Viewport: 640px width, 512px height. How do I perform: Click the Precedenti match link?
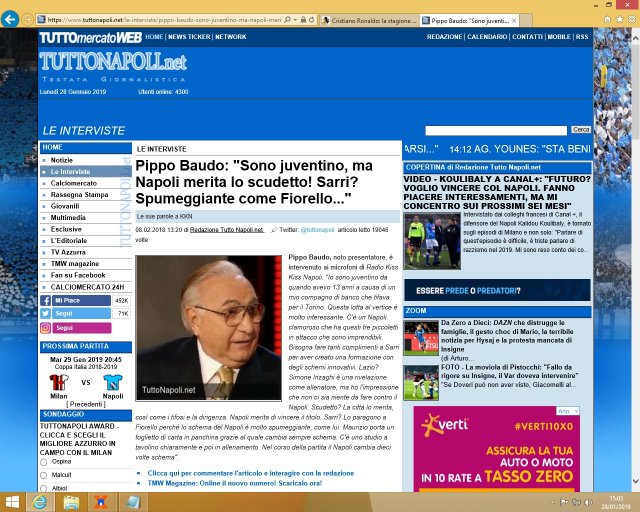click(x=85, y=403)
